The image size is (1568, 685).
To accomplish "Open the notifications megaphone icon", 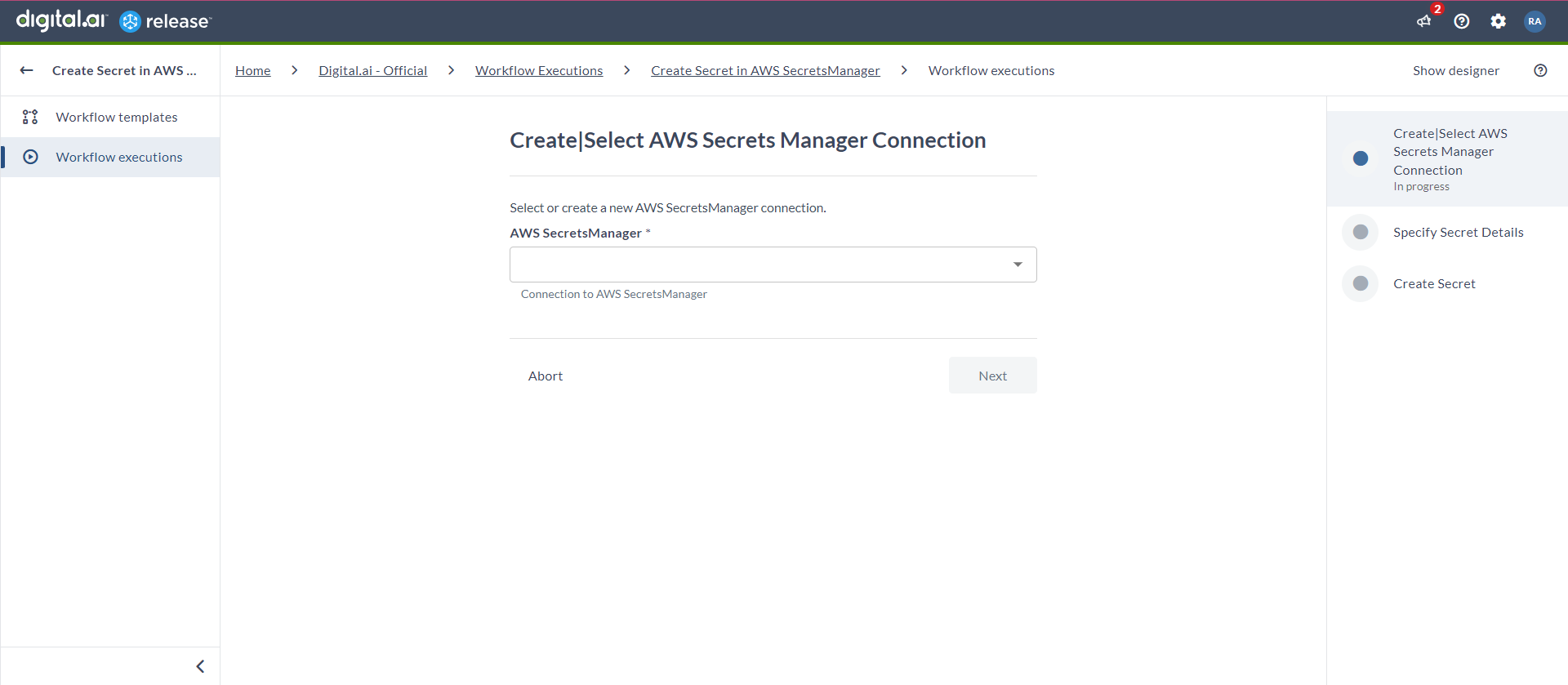I will [1423, 21].
